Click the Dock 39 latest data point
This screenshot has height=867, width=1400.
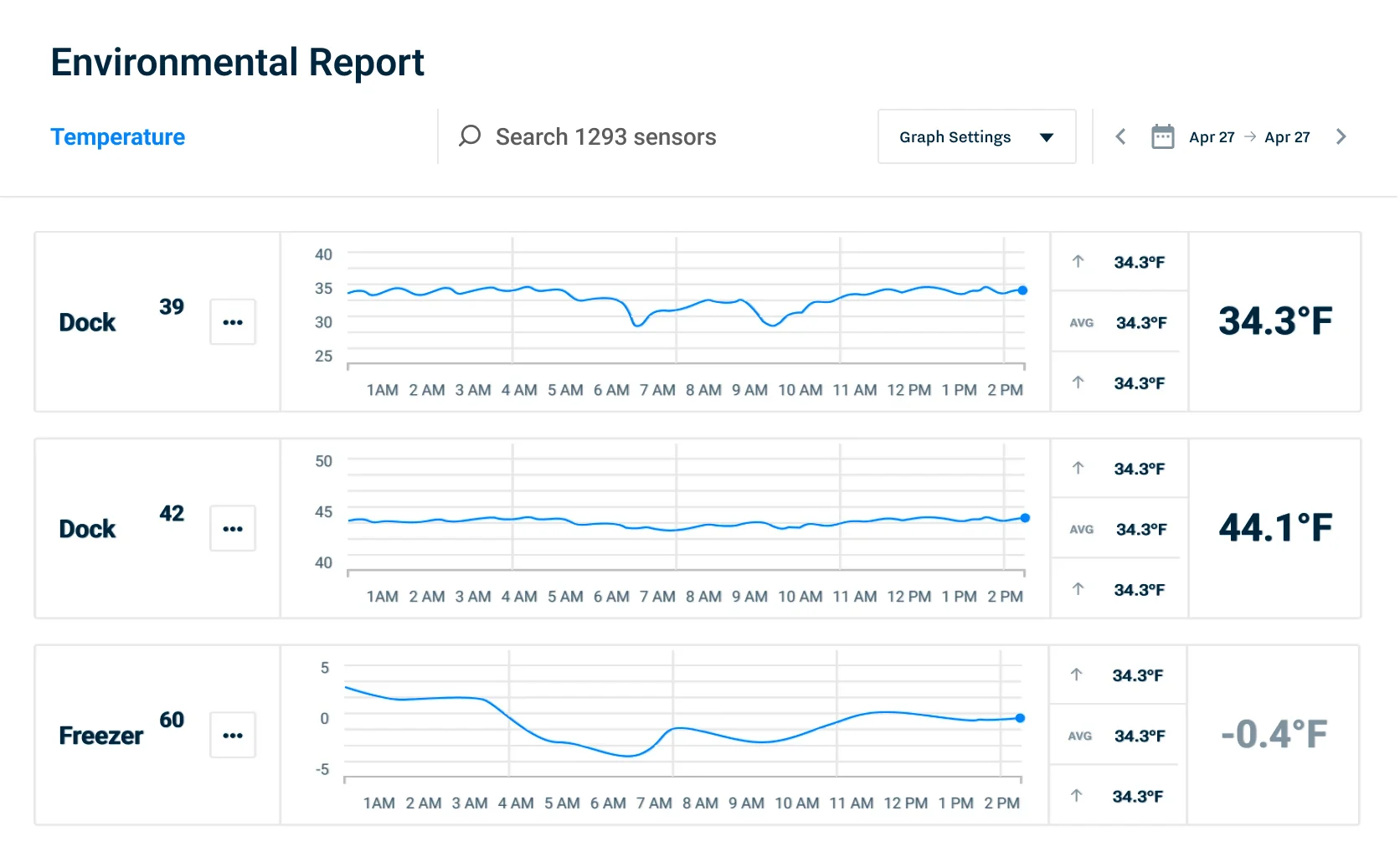[1022, 290]
